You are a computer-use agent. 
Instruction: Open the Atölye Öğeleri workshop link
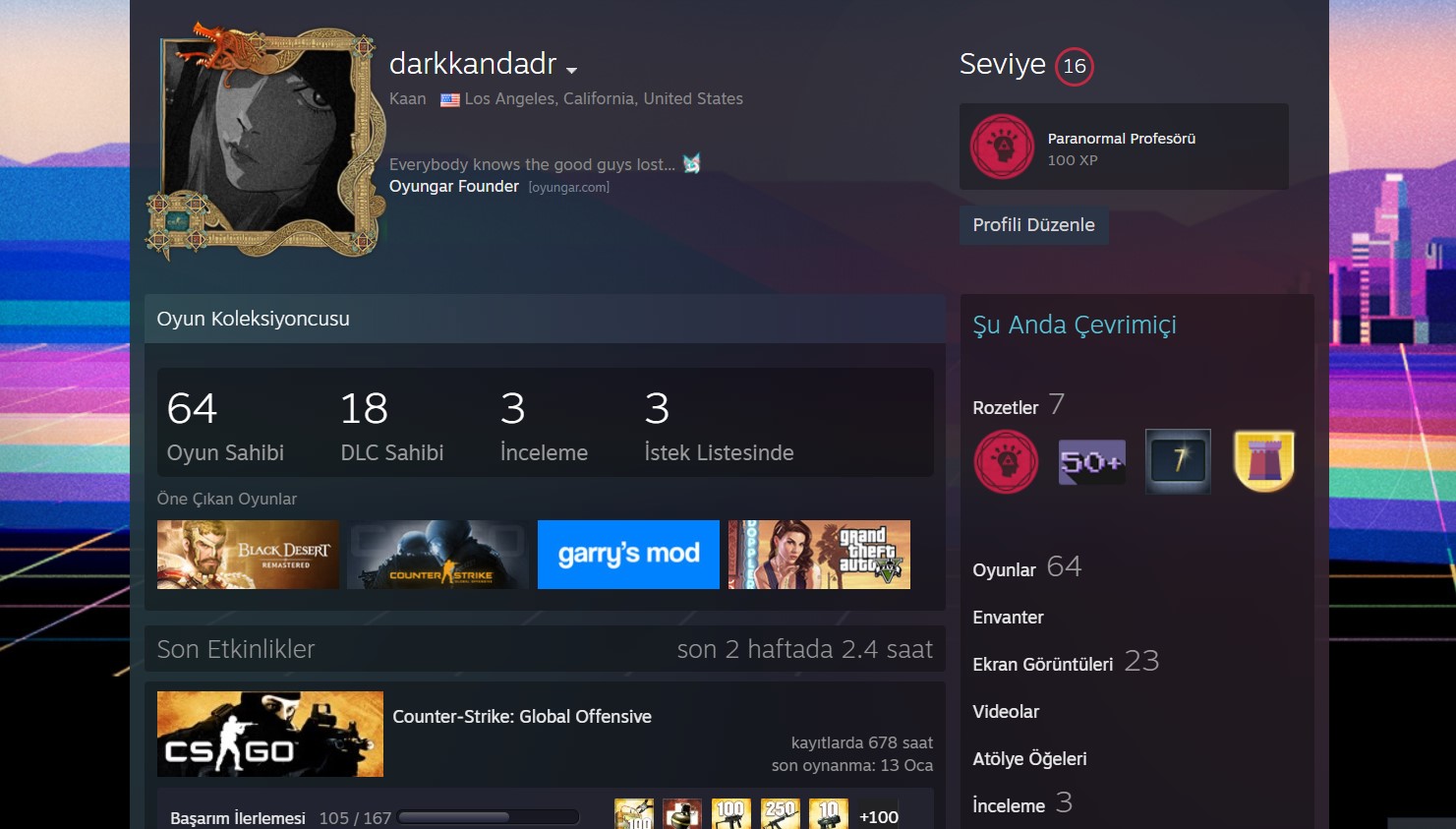pos(1029,759)
